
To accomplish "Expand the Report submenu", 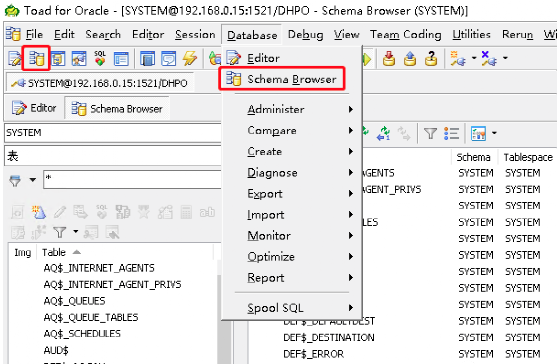I will click(292, 277).
